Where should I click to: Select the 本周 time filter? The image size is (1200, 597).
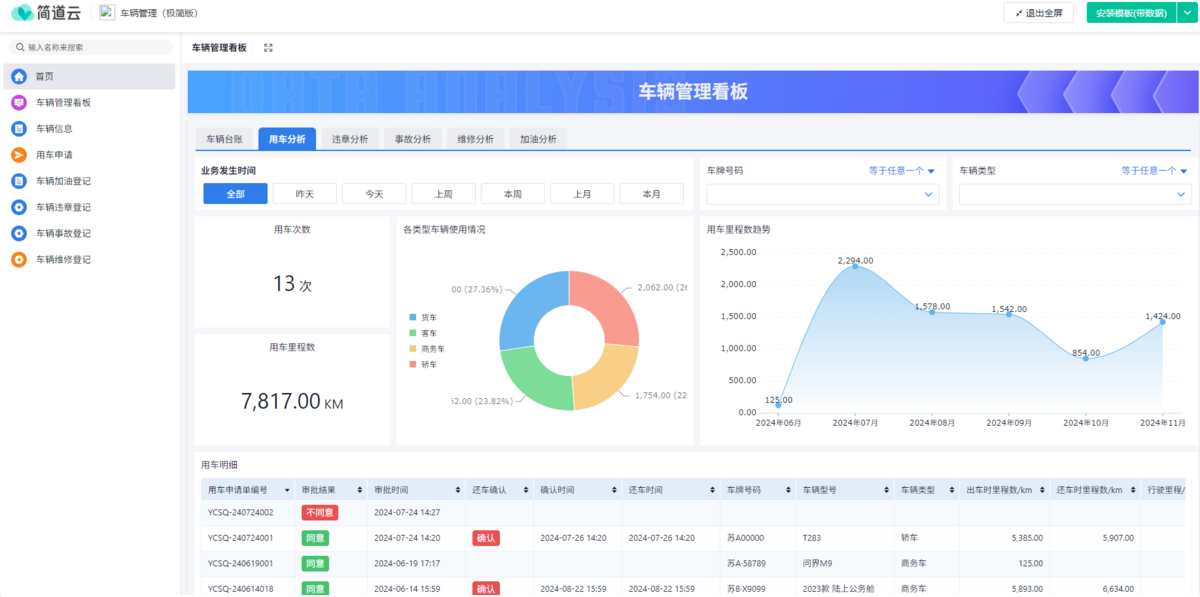(x=513, y=194)
